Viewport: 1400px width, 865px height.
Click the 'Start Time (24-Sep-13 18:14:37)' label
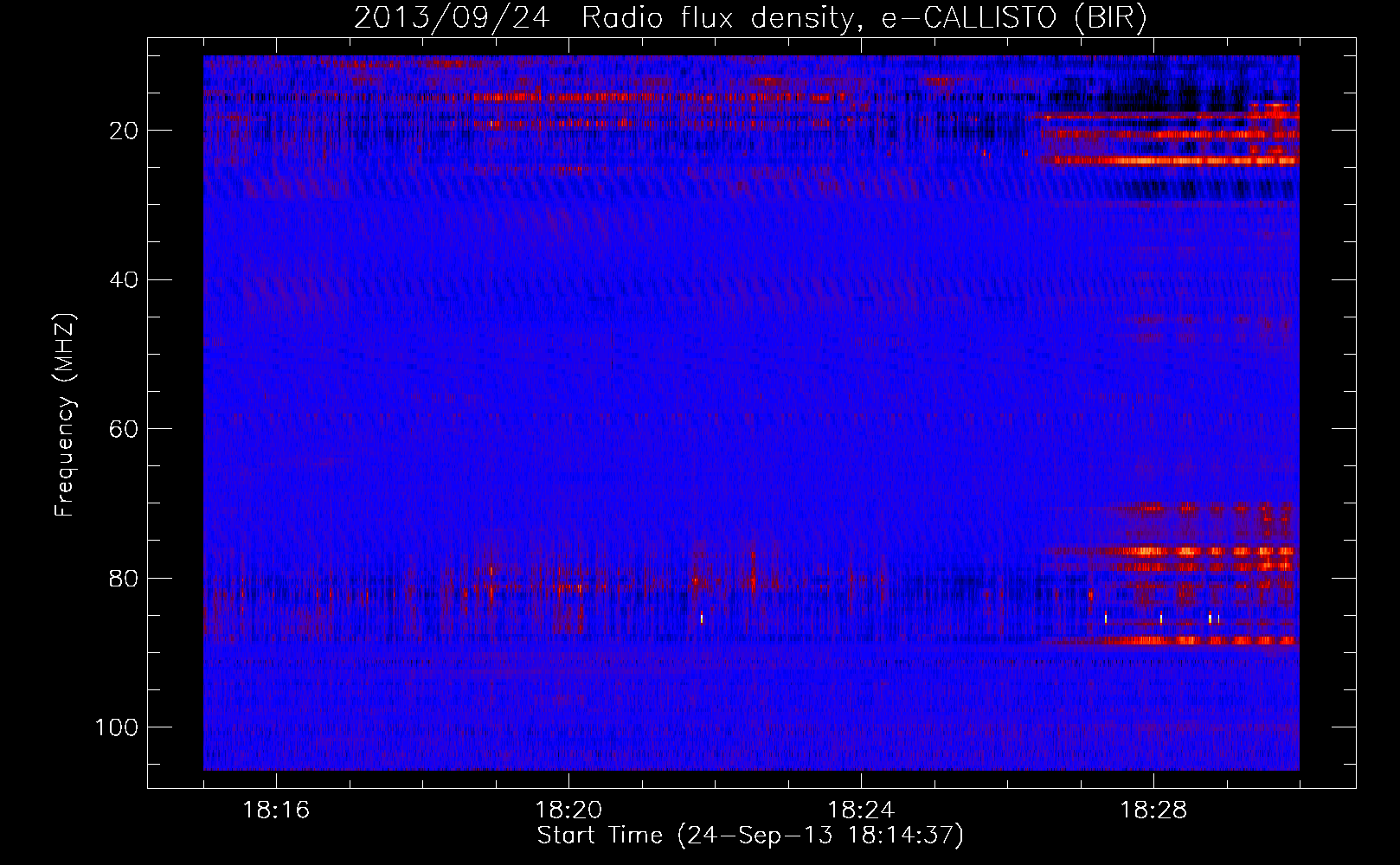[750, 836]
